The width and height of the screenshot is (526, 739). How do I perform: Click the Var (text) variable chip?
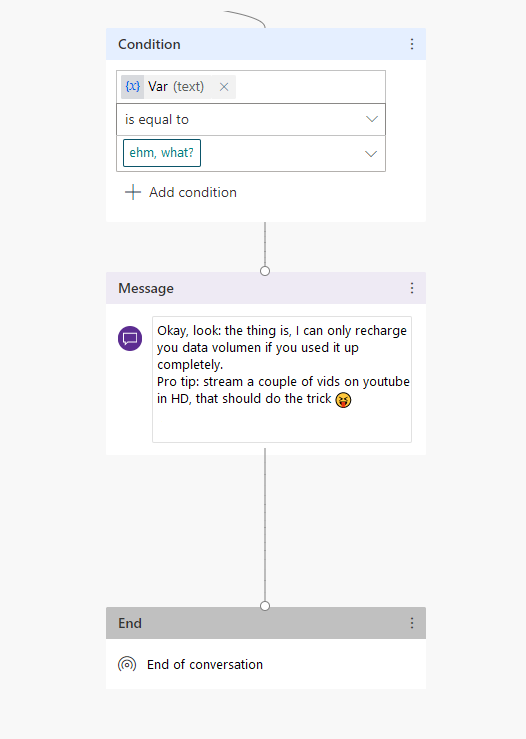pos(178,87)
